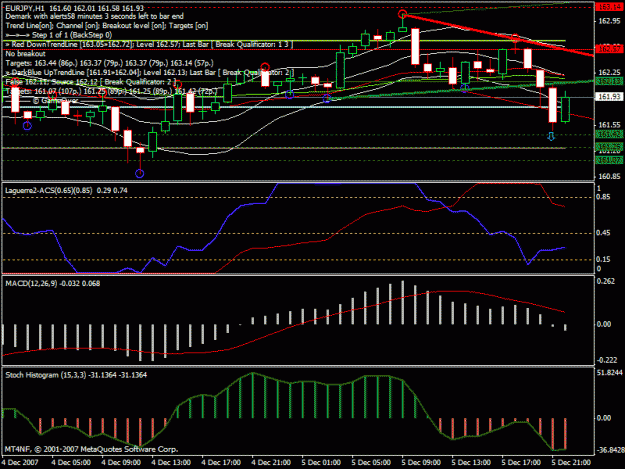Click the 'Targets: 163.44 (86p.)' line
Screen dimensions: 625x469
110,63
